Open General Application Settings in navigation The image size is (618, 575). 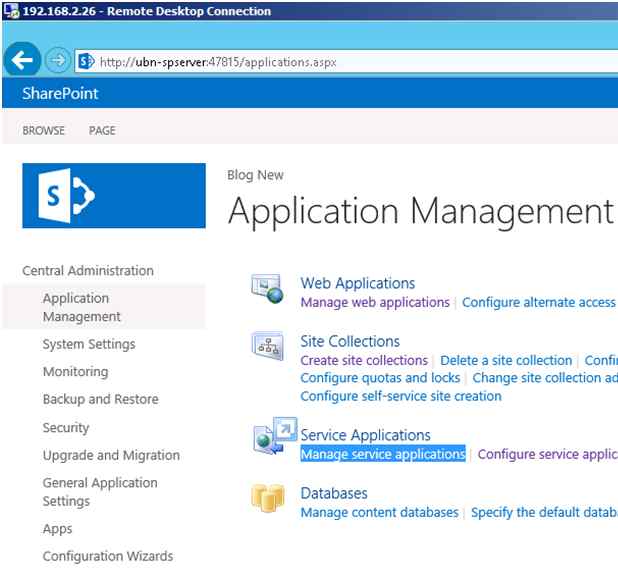pyautogui.click(x=100, y=491)
